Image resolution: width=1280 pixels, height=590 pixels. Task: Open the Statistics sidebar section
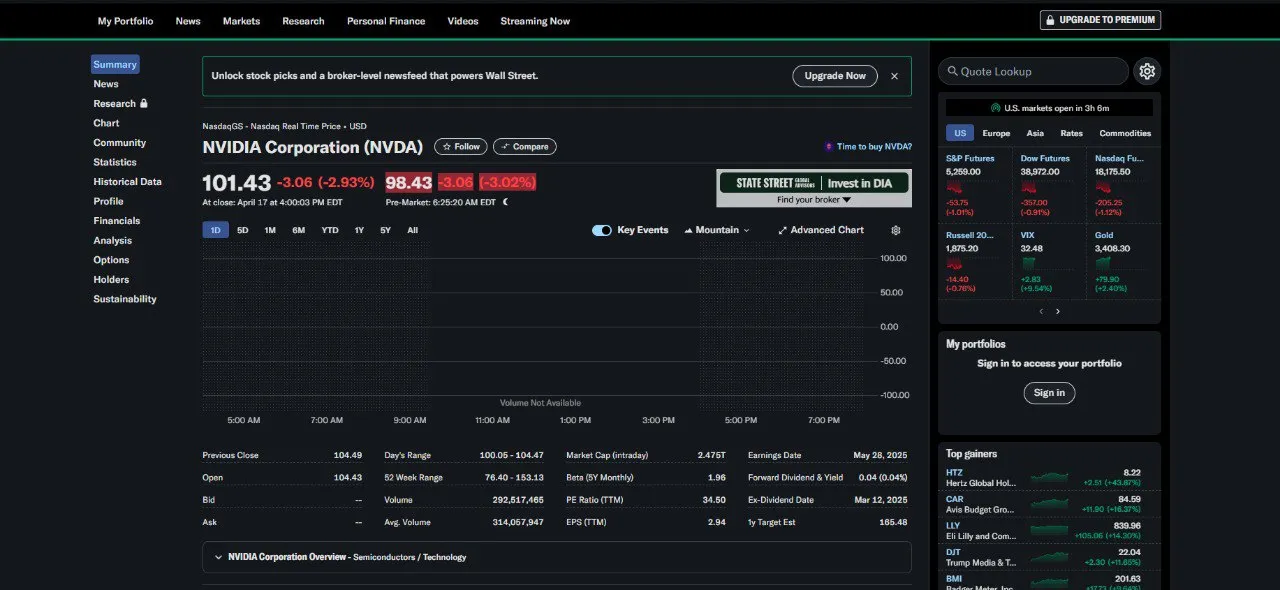coord(115,162)
